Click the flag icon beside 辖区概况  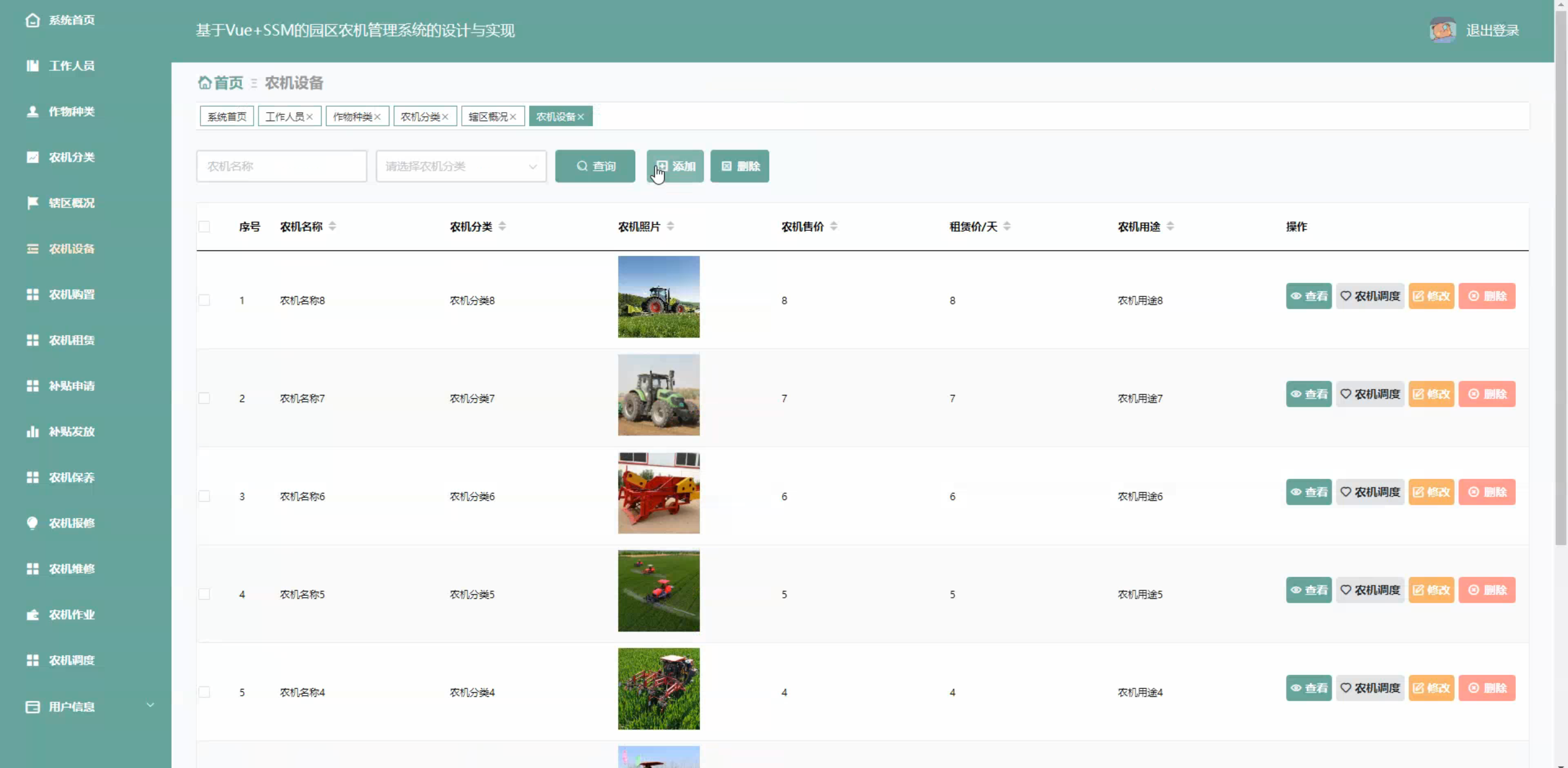click(33, 203)
